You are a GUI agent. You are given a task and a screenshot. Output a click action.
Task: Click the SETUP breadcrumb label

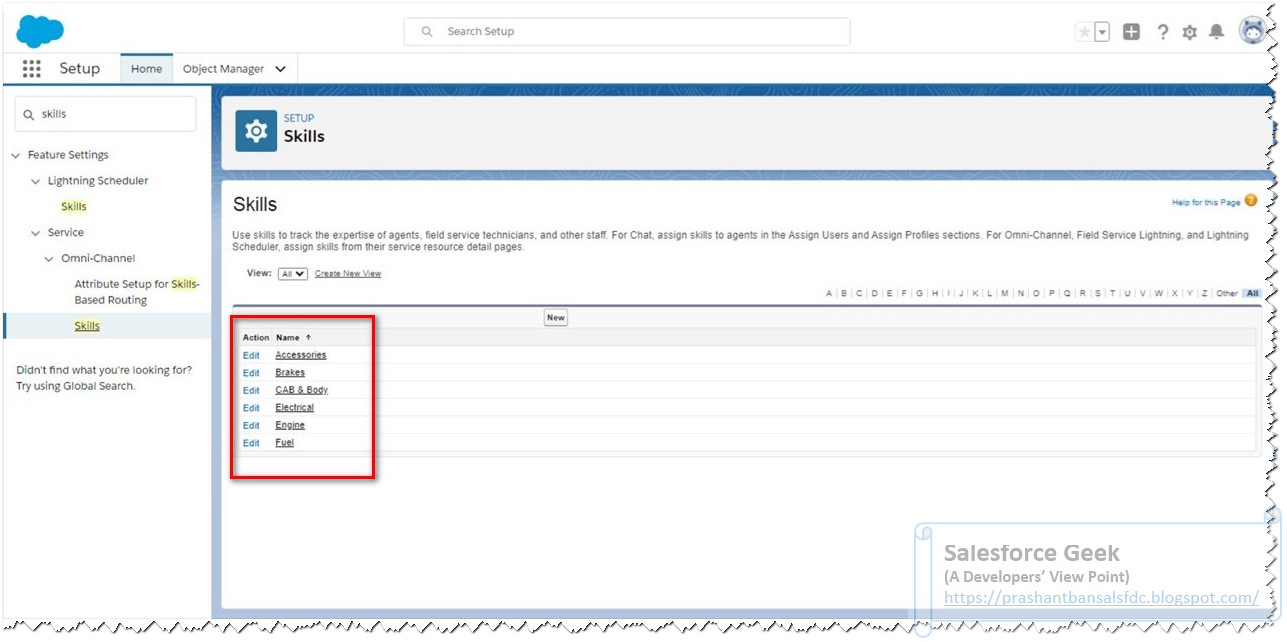[299, 118]
